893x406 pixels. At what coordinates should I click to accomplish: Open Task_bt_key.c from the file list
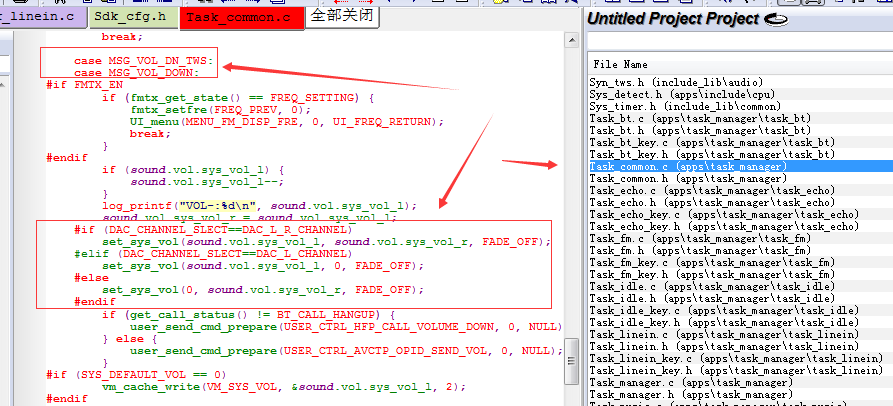pyautogui.click(x=712, y=142)
